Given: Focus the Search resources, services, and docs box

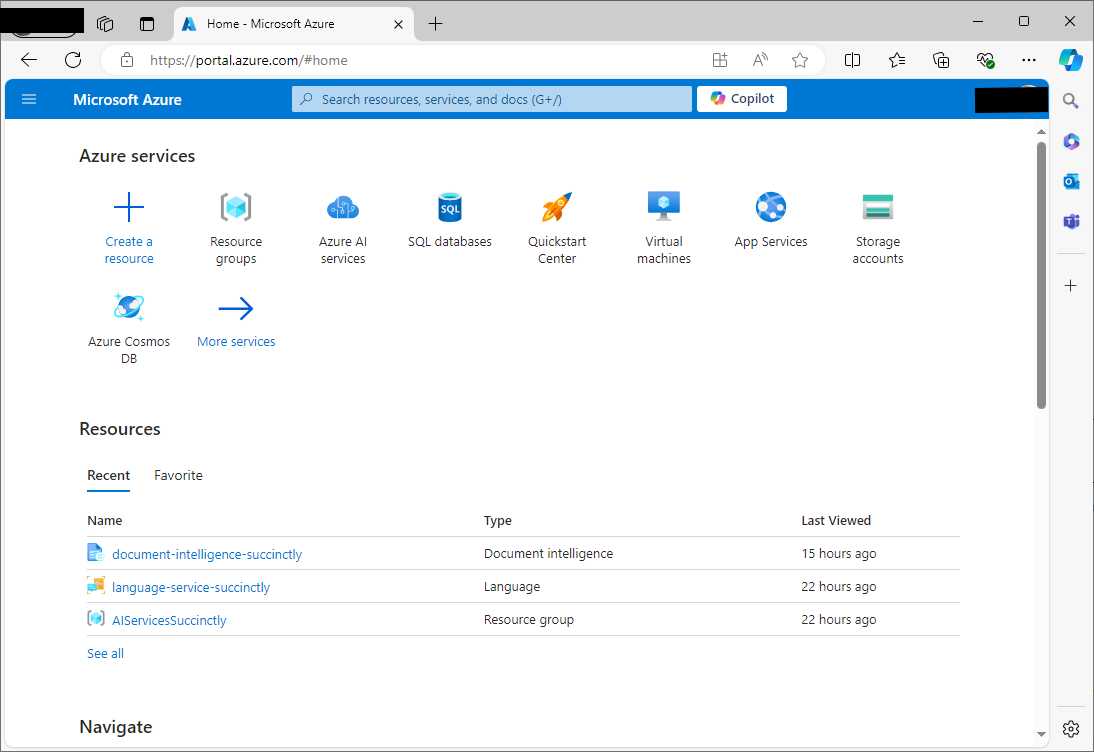Looking at the screenshot, I should [x=492, y=99].
